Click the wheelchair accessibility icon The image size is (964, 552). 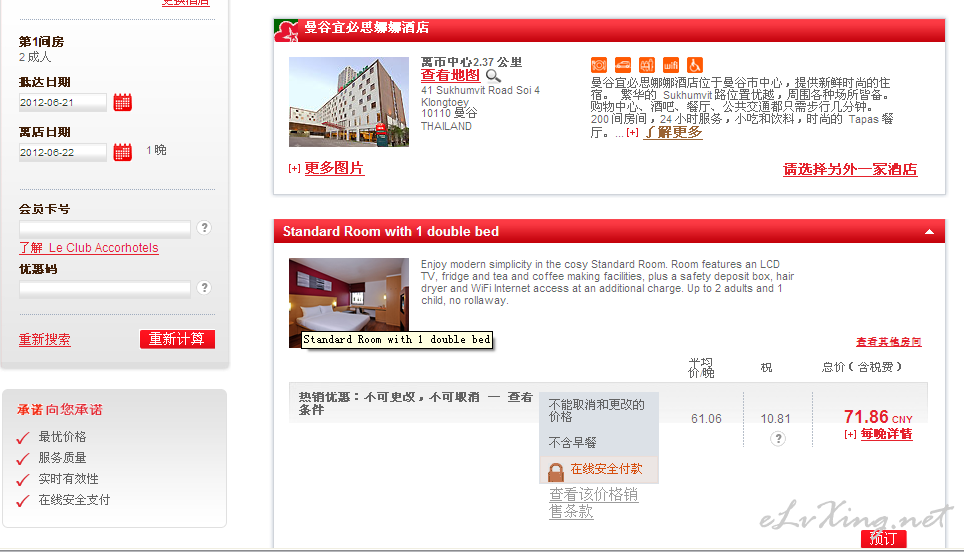[x=695, y=65]
